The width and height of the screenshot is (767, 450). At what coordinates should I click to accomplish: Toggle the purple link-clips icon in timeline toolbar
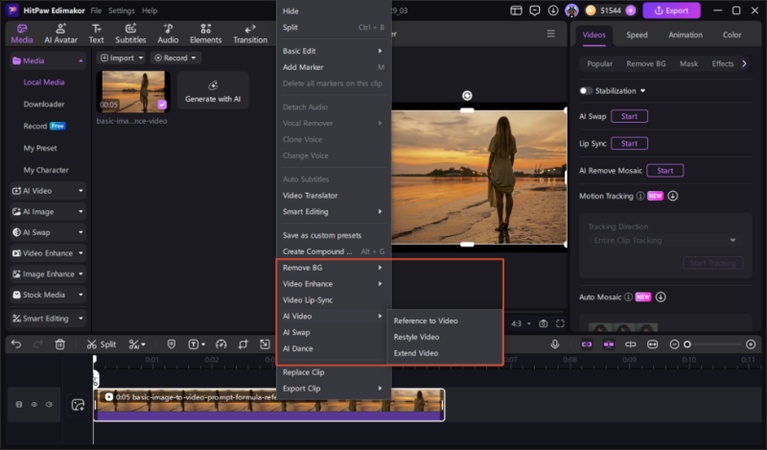coord(587,344)
